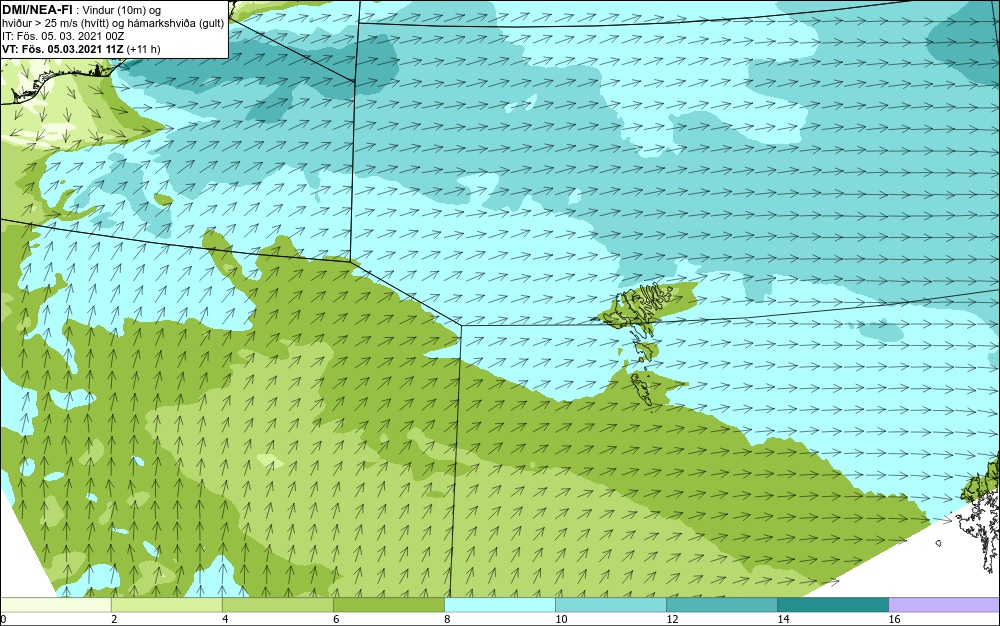Screen dimensions: 1000x626
Task: Click legend scale label 14
Action: pos(783,619)
